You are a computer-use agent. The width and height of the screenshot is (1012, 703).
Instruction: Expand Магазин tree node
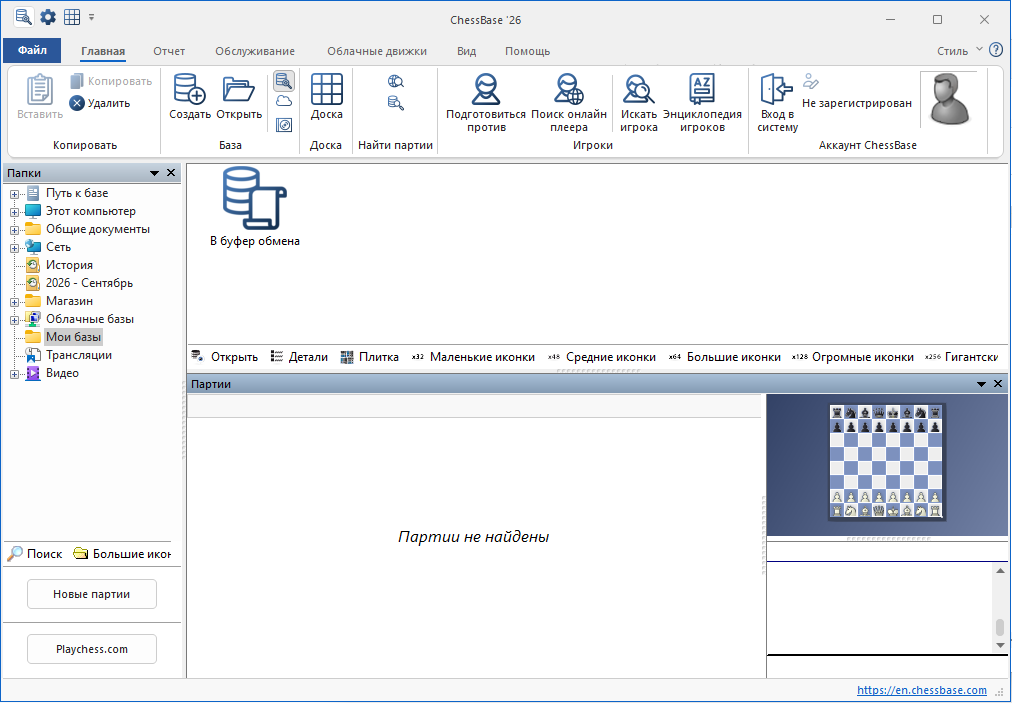[14, 301]
